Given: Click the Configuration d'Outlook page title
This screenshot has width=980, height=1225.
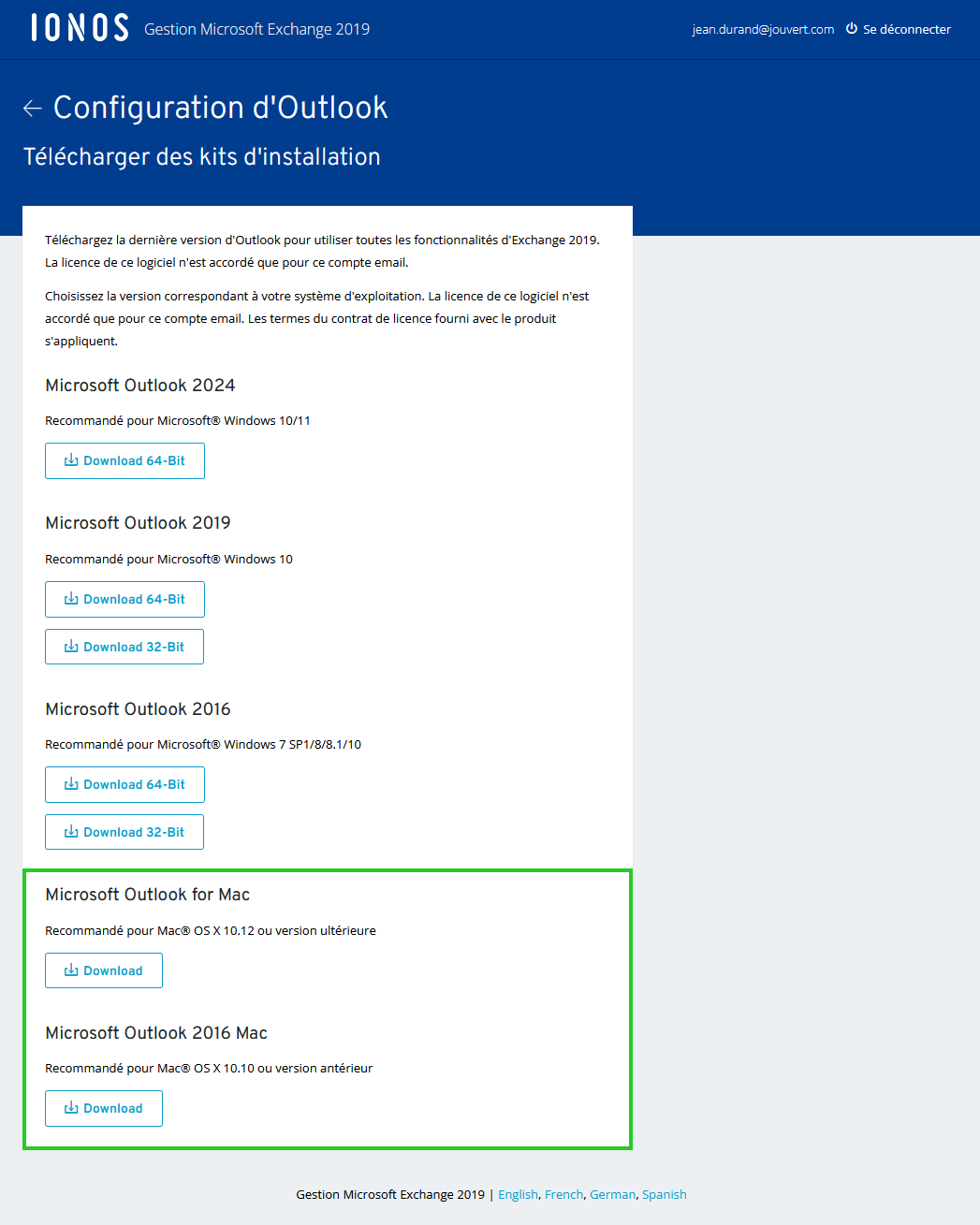Looking at the screenshot, I should click(x=220, y=108).
